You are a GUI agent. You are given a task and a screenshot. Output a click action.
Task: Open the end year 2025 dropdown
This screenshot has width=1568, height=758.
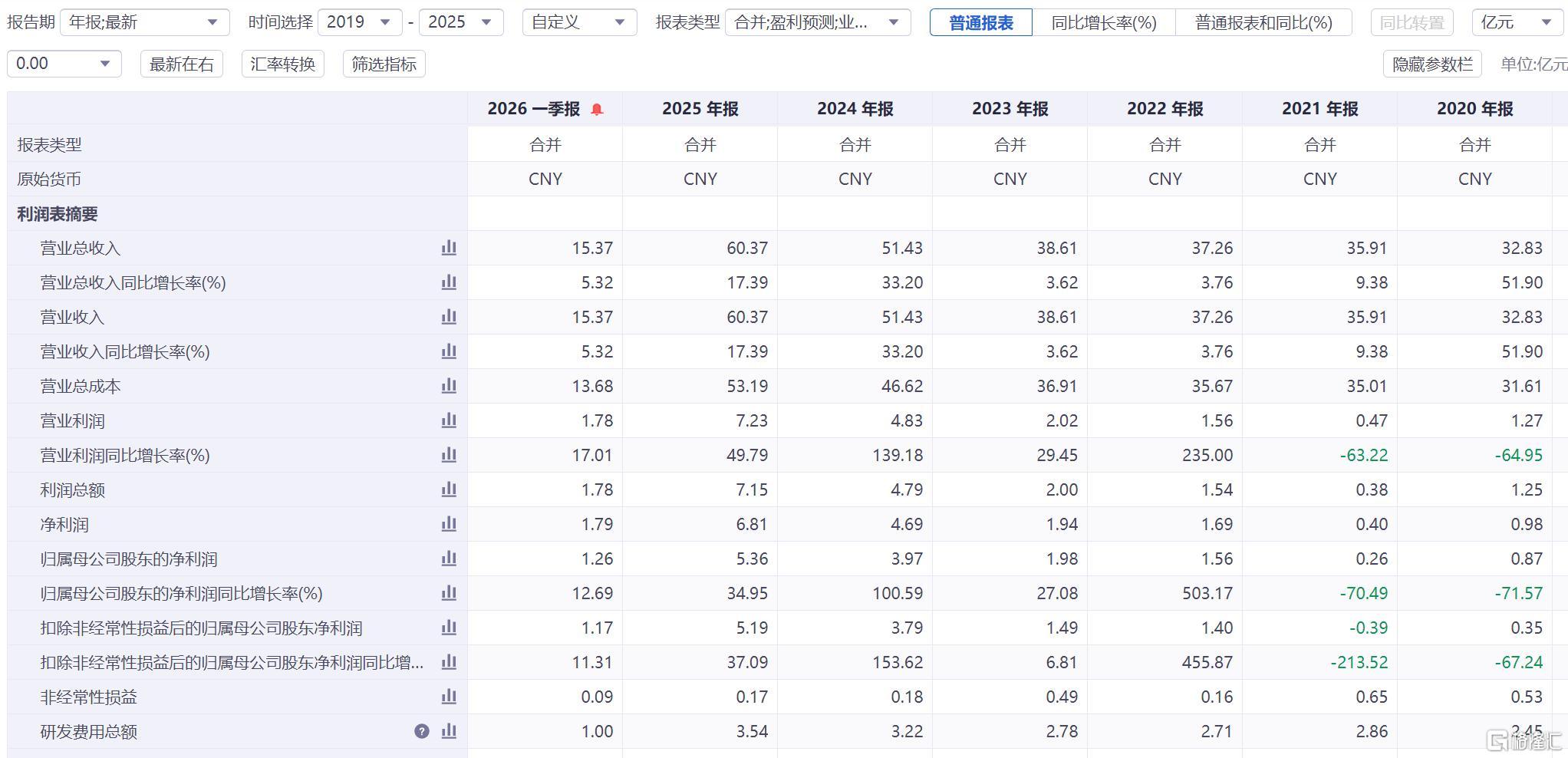(x=461, y=22)
